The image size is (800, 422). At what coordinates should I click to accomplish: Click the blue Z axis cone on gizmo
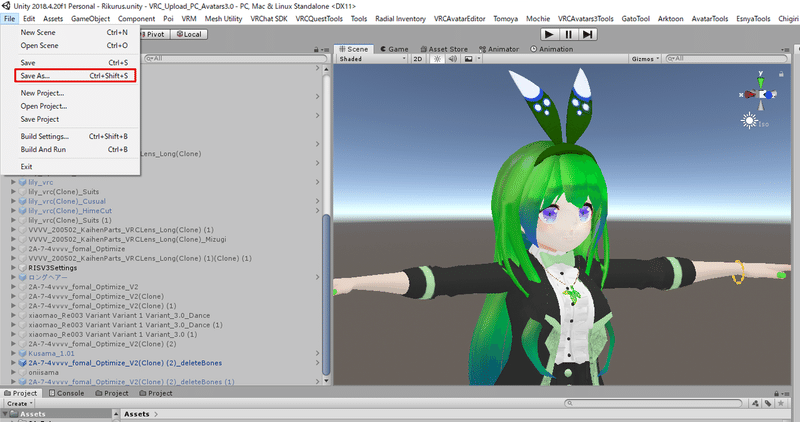[769, 95]
